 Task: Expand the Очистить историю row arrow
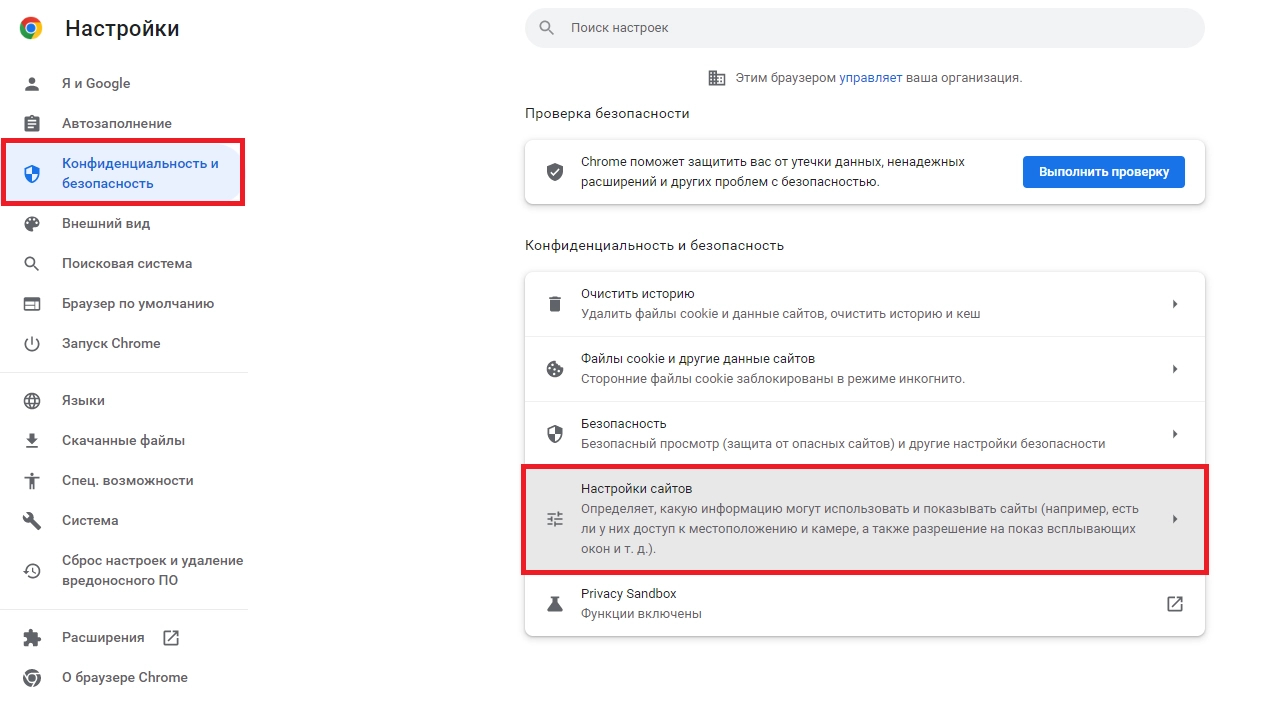tap(1175, 304)
